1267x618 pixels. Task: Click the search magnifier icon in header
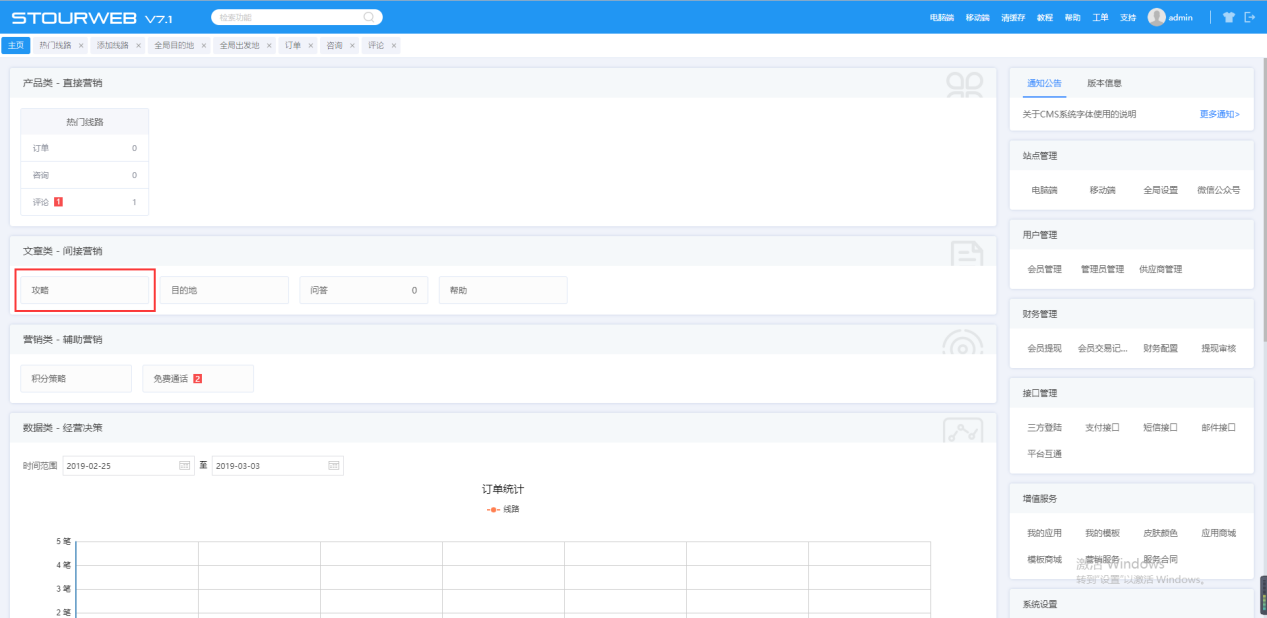click(369, 17)
